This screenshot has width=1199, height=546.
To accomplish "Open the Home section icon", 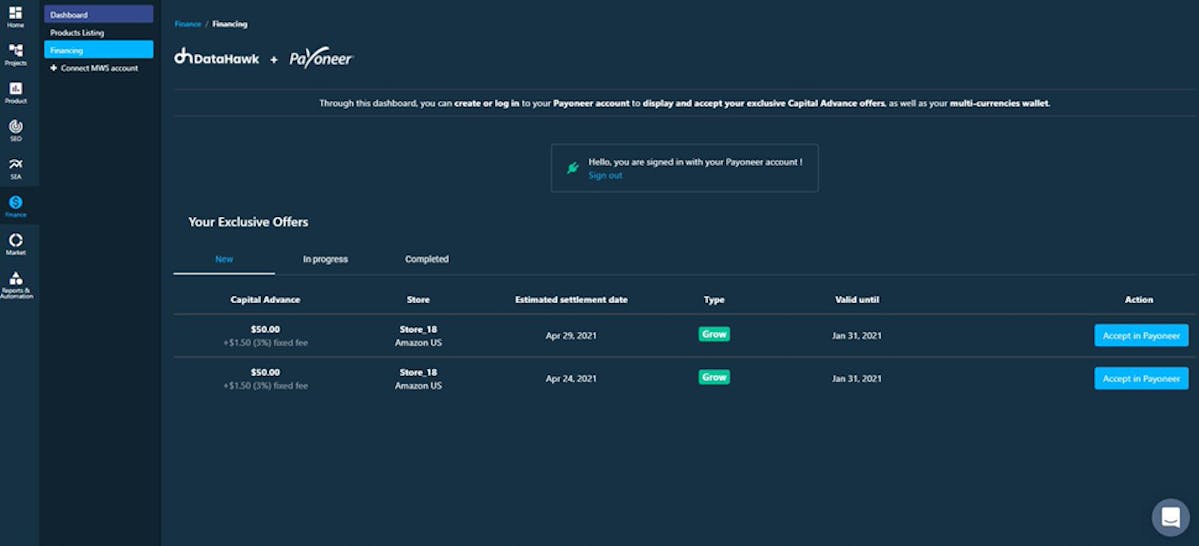I will coord(15,13).
